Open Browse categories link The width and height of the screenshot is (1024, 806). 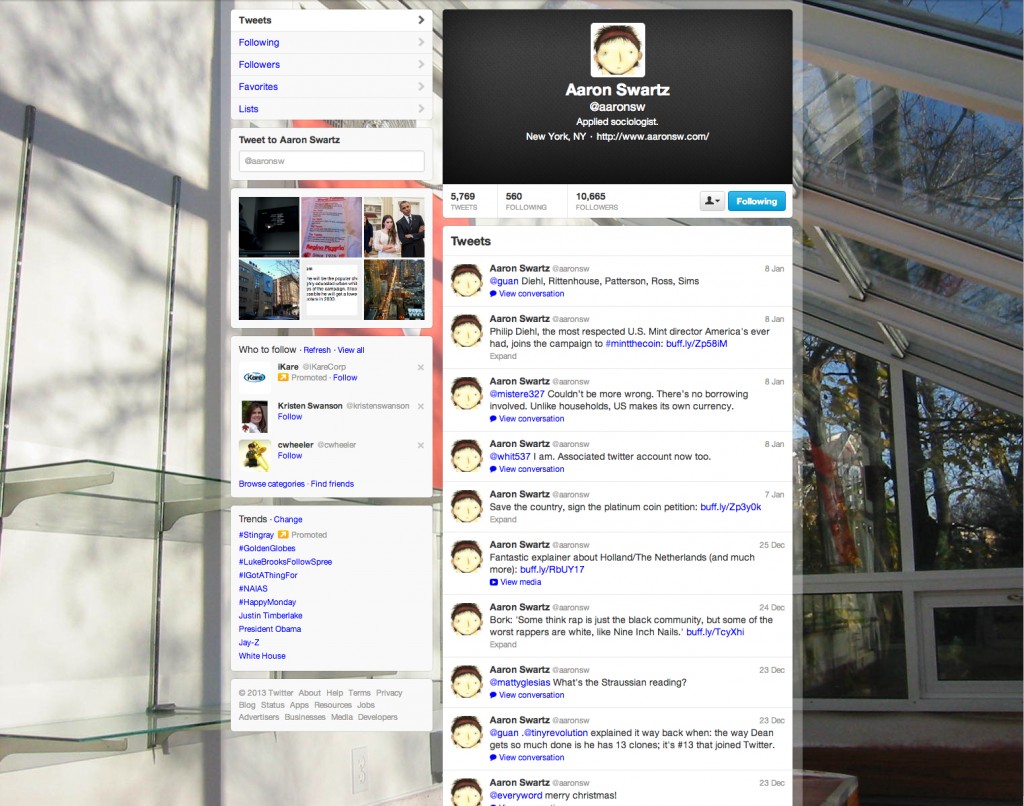pos(272,484)
